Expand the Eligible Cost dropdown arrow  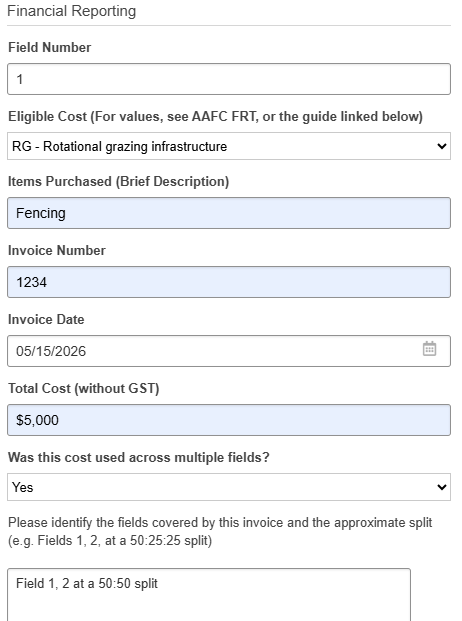point(441,146)
